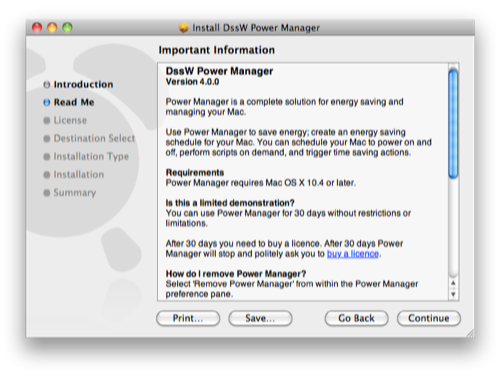Click the Continue button
The image size is (500, 378).
pyautogui.click(x=429, y=318)
